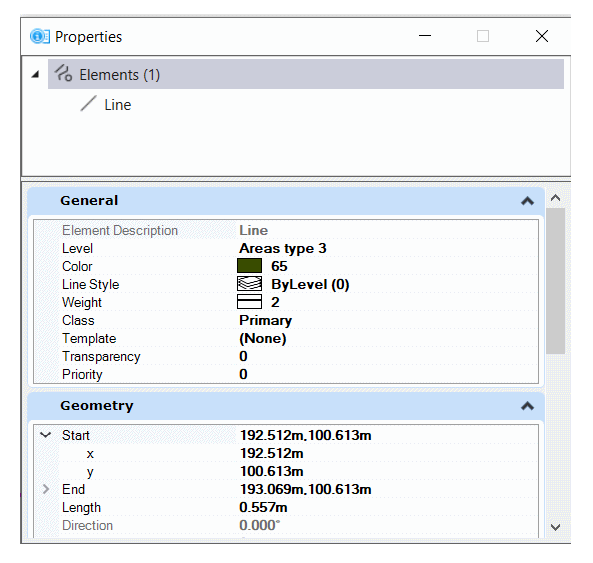Click the Template property label
593x563 pixels.
tap(89, 338)
